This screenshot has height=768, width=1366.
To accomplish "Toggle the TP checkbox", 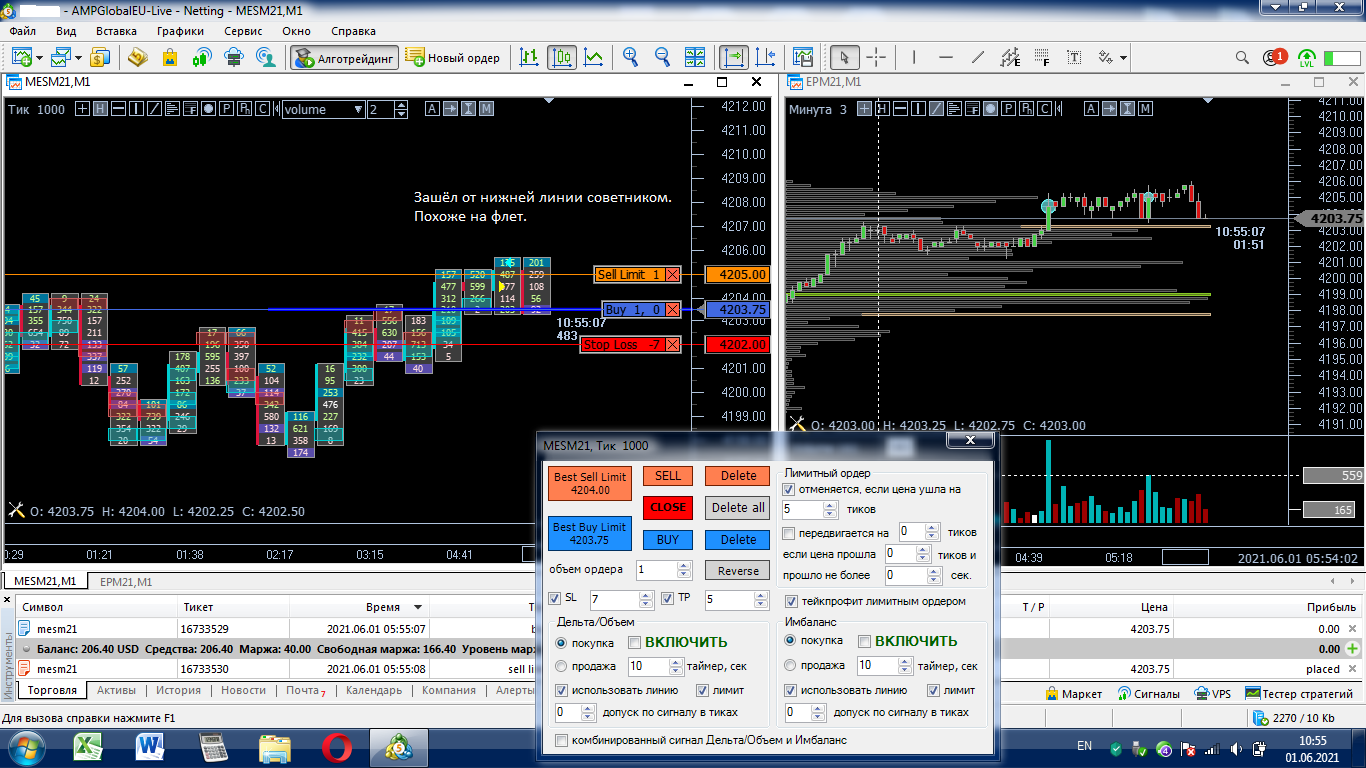I will 669,599.
